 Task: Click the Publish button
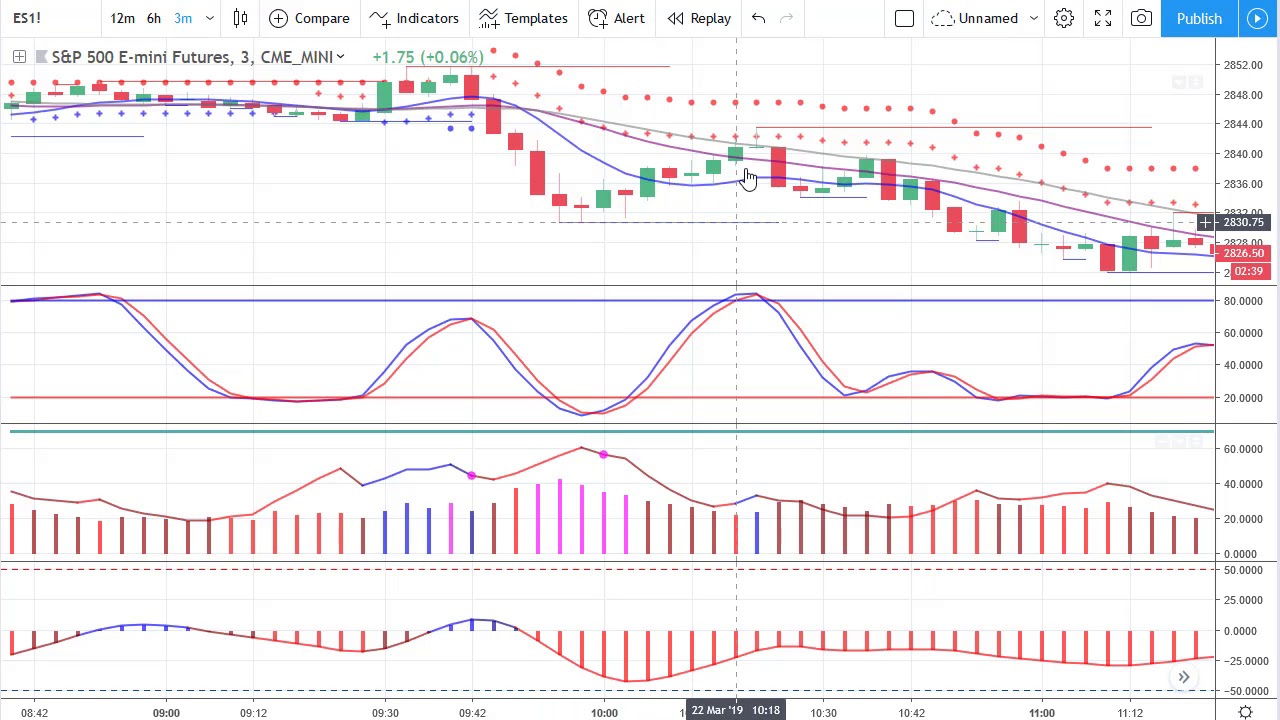click(x=1199, y=18)
